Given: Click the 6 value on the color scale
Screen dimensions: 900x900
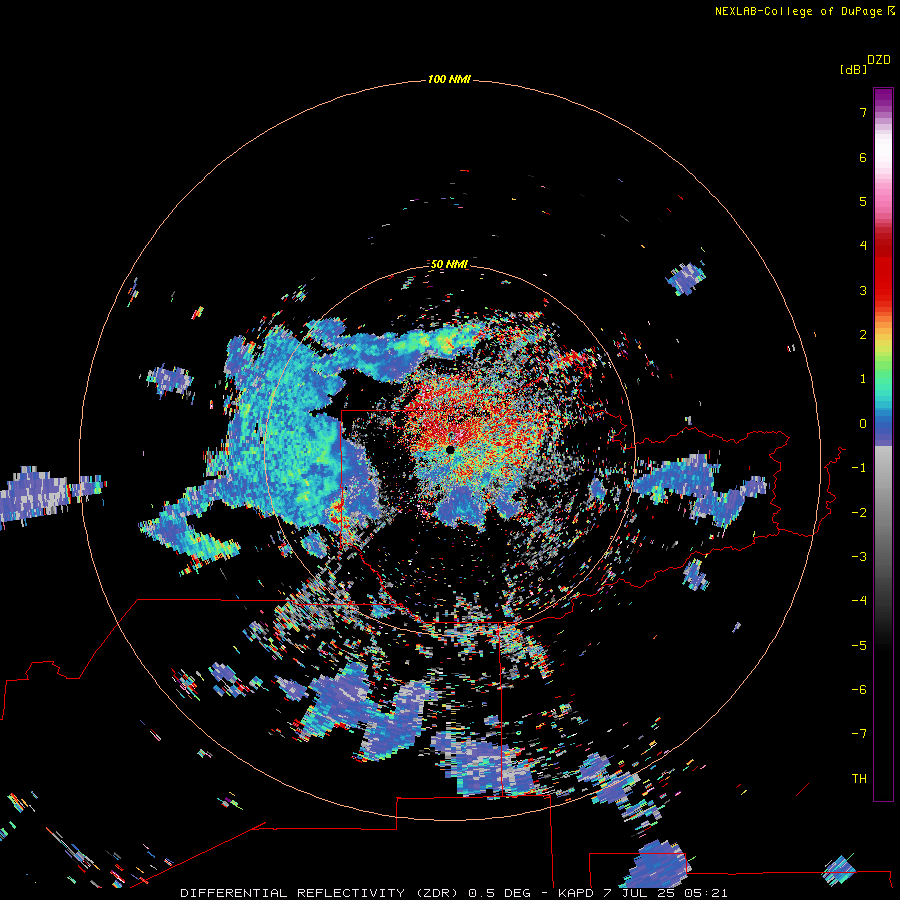Looking at the screenshot, I should click(x=863, y=157).
